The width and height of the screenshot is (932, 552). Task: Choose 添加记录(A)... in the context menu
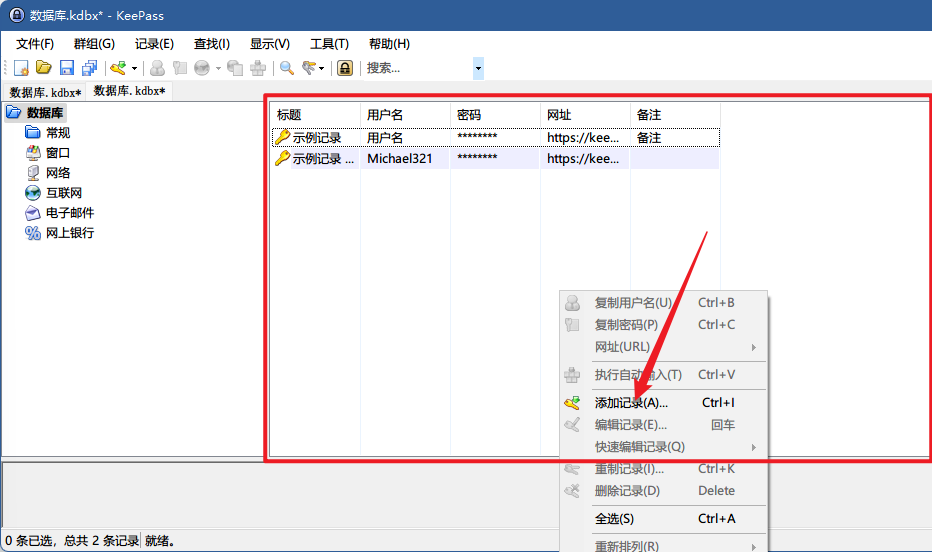coord(664,403)
